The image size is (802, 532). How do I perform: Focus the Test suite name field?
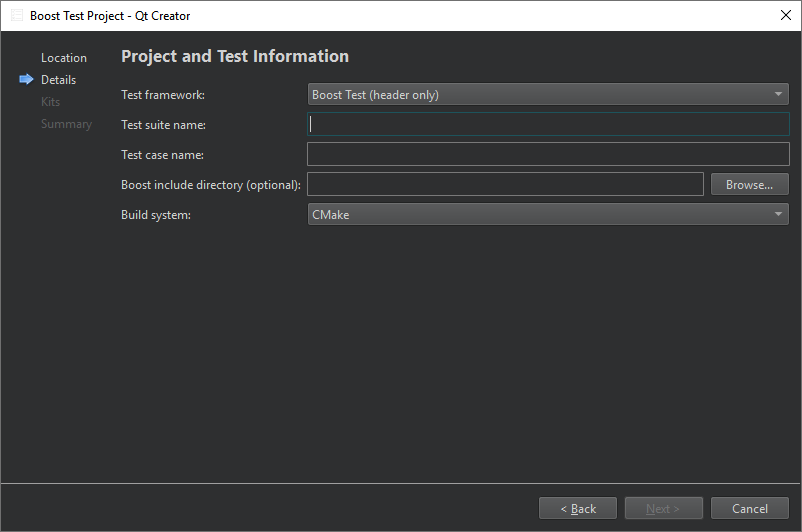click(x=548, y=125)
